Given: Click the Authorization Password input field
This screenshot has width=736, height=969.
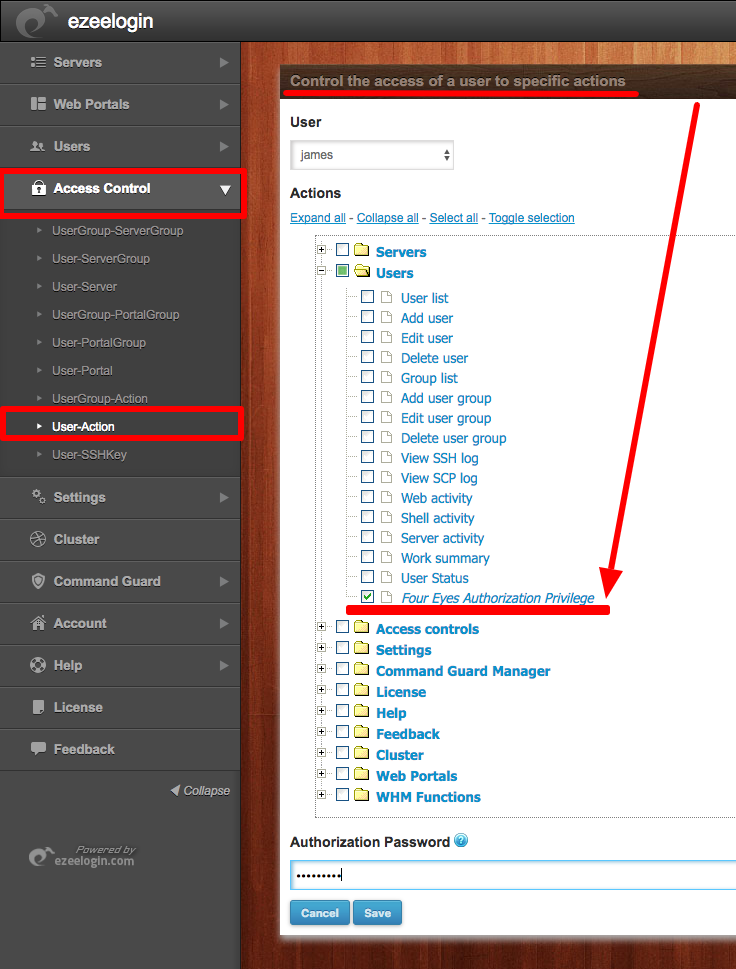Looking at the screenshot, I should 513,875.
